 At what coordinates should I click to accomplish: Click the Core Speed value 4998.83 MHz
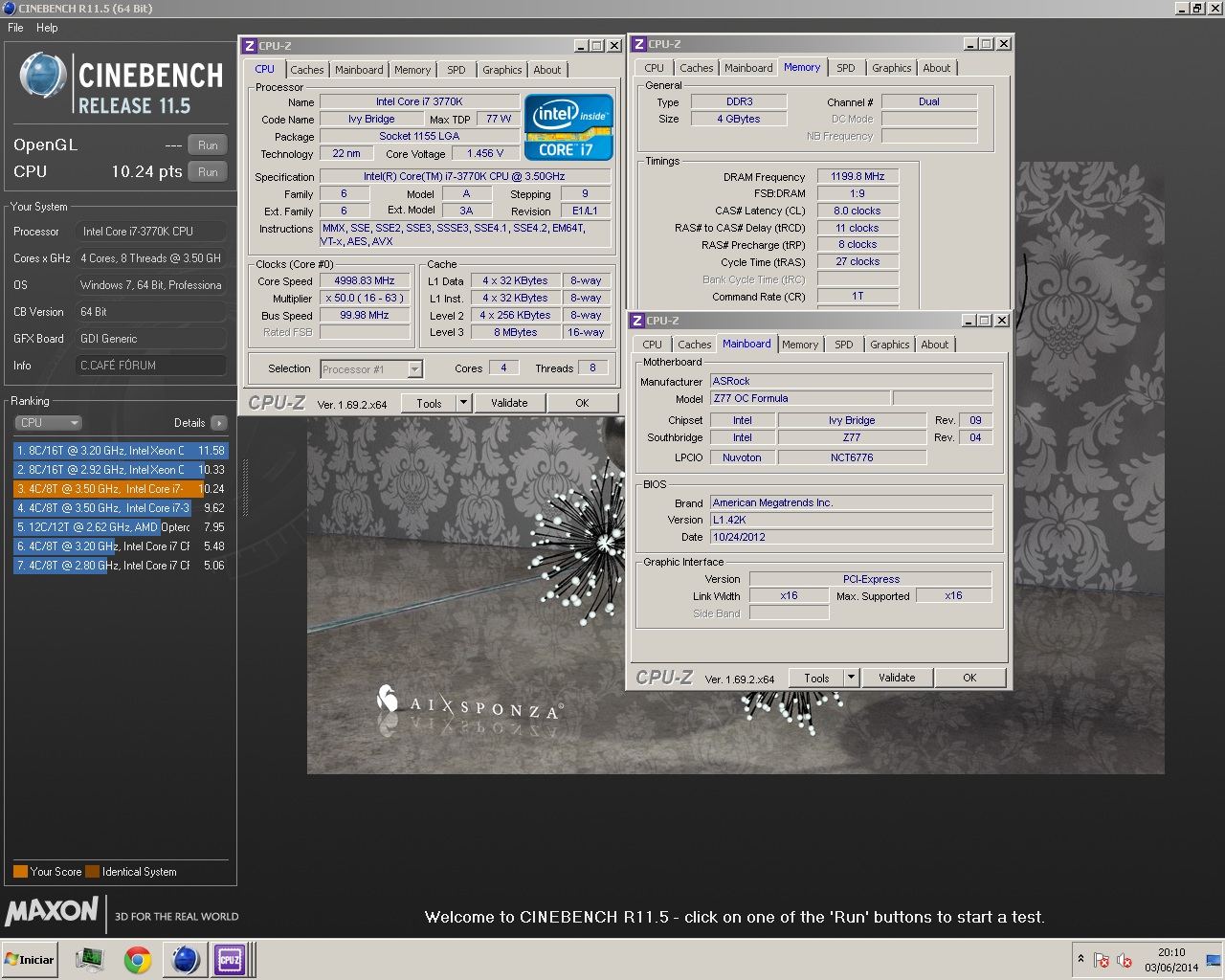pyautogui.click(x=365, y=281)
